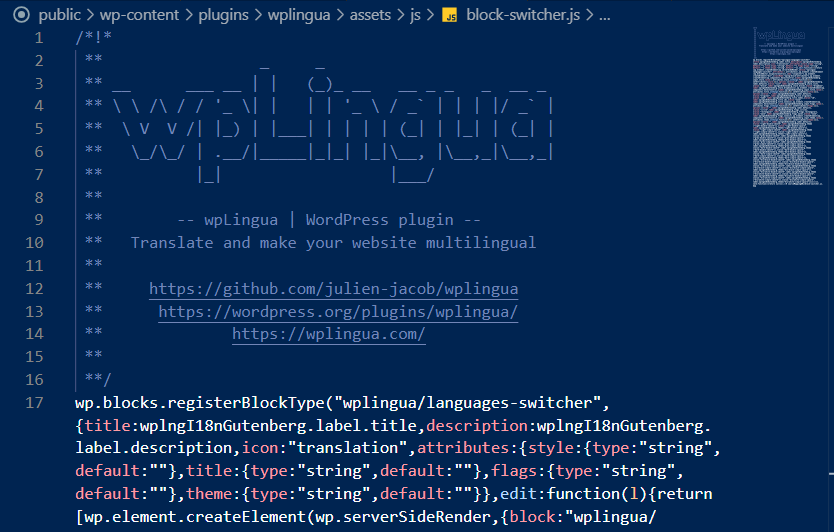Follow the github.com/julien-jacob/wplingua link
Screen dimensions: 834x532
pyautogui.click(x=333, y=288)
